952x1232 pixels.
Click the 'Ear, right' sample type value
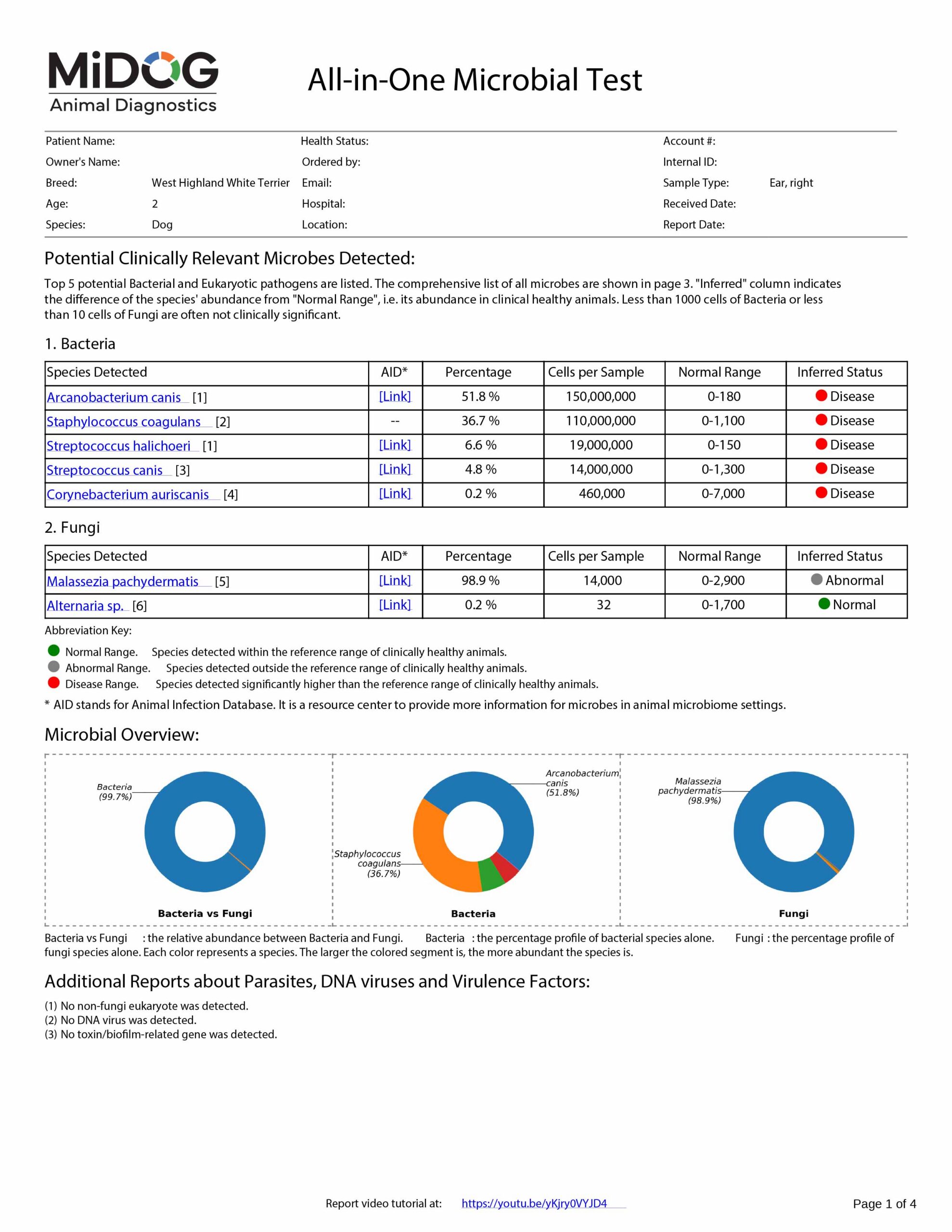click(791, 183)
